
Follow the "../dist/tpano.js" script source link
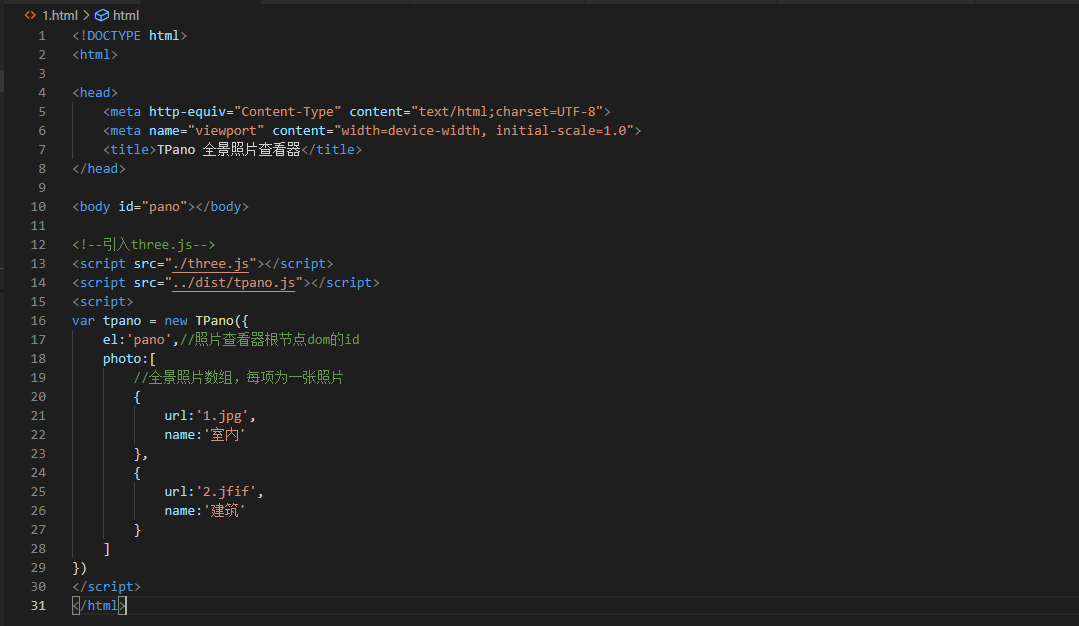click(233, 283)
